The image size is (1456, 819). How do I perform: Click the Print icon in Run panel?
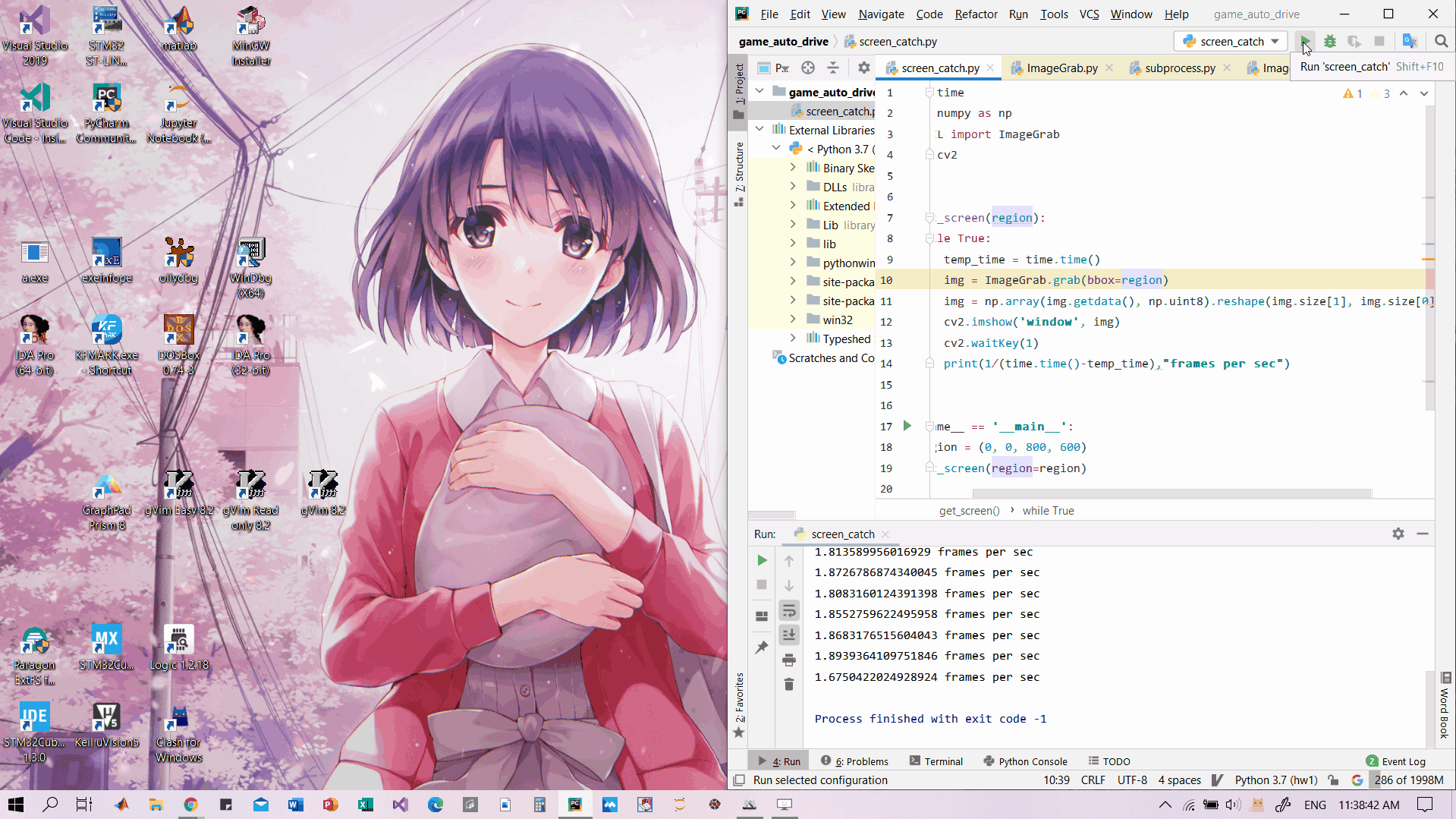click(x=789, y=660)
